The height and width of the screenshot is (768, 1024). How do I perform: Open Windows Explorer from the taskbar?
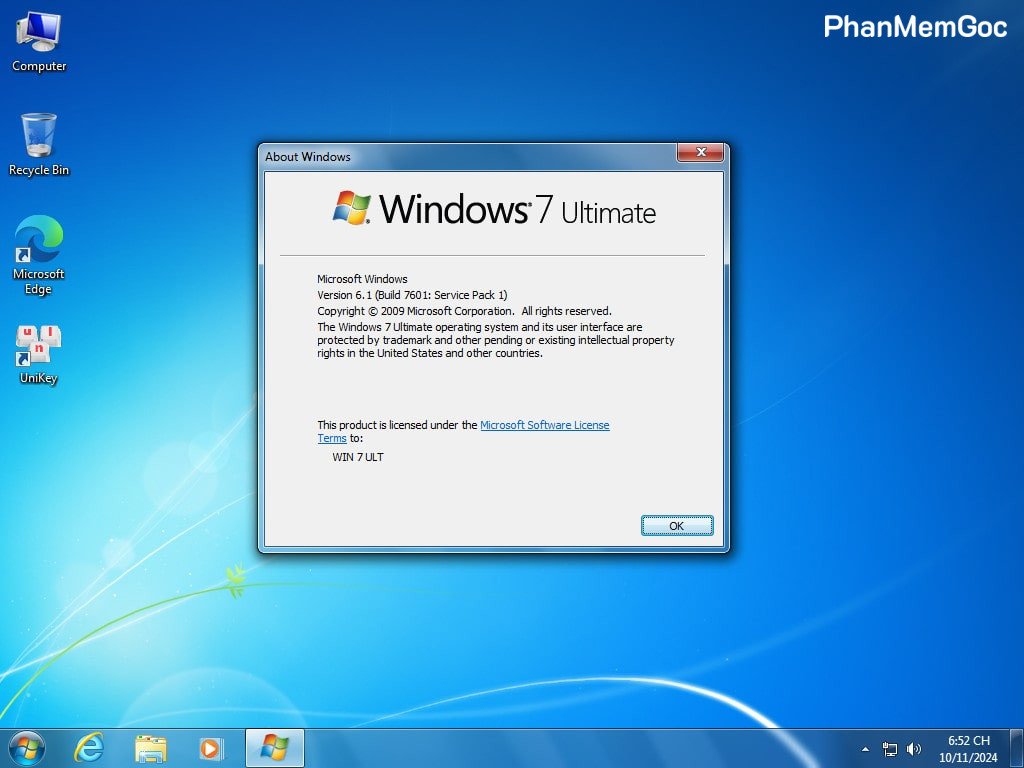coord(151,748)
